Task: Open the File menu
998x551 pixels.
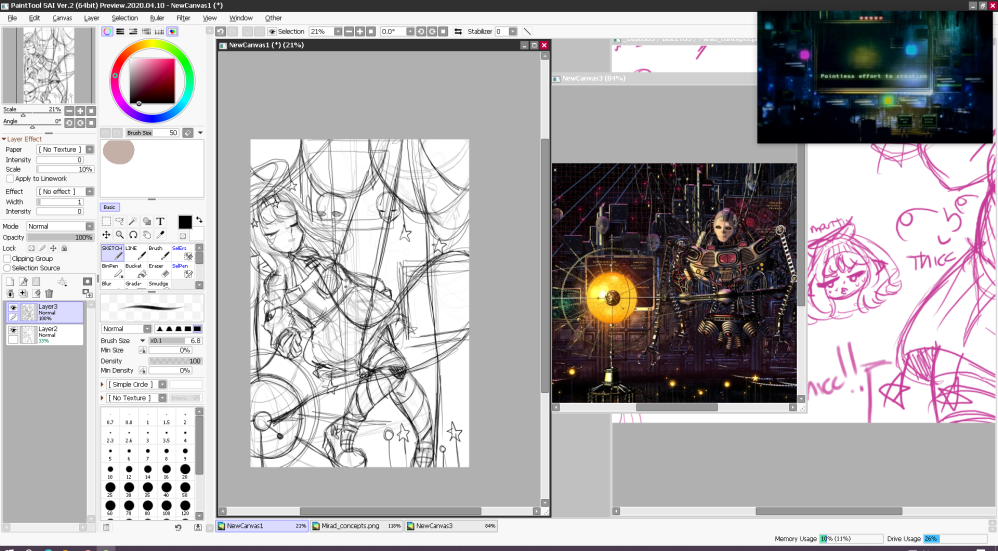Action: point(12,18)
